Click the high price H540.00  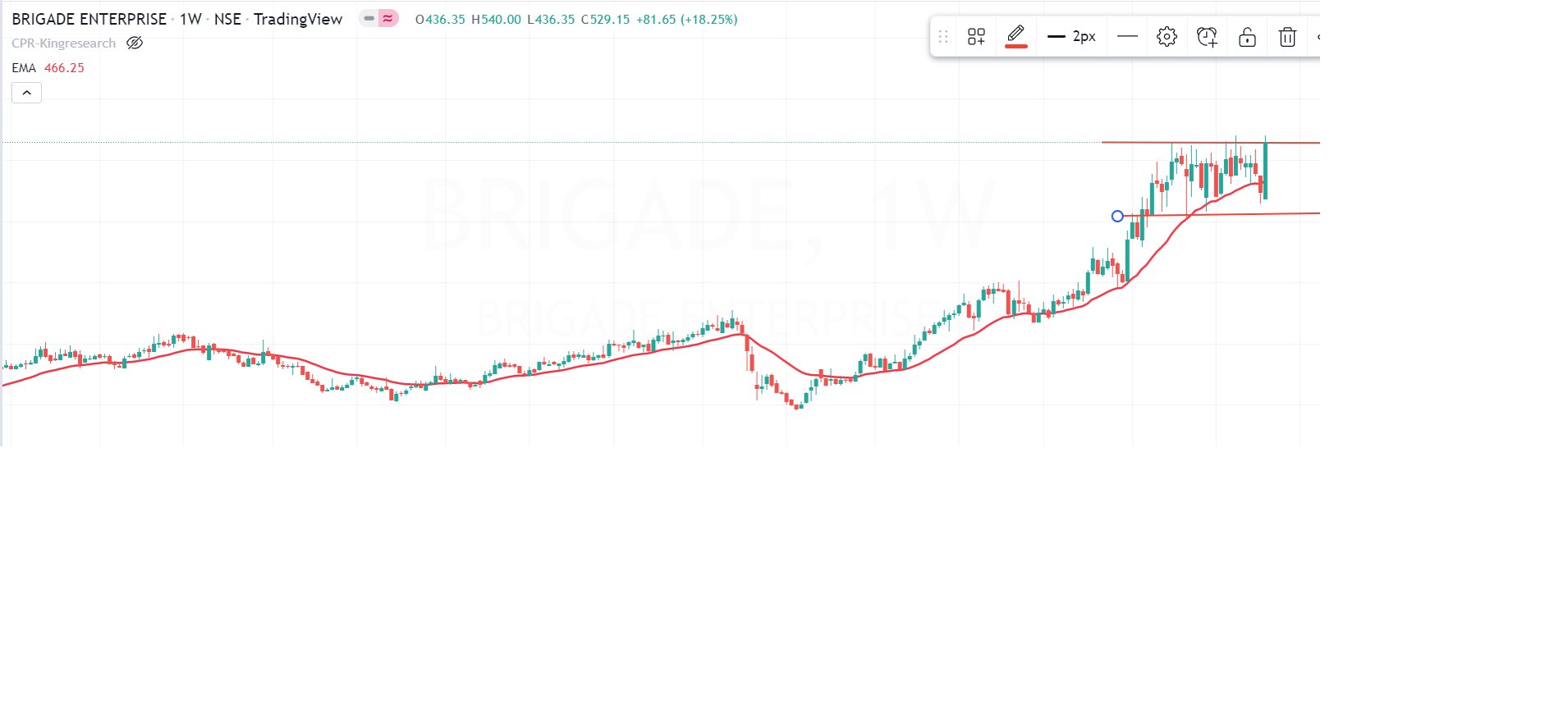[496, 20]
